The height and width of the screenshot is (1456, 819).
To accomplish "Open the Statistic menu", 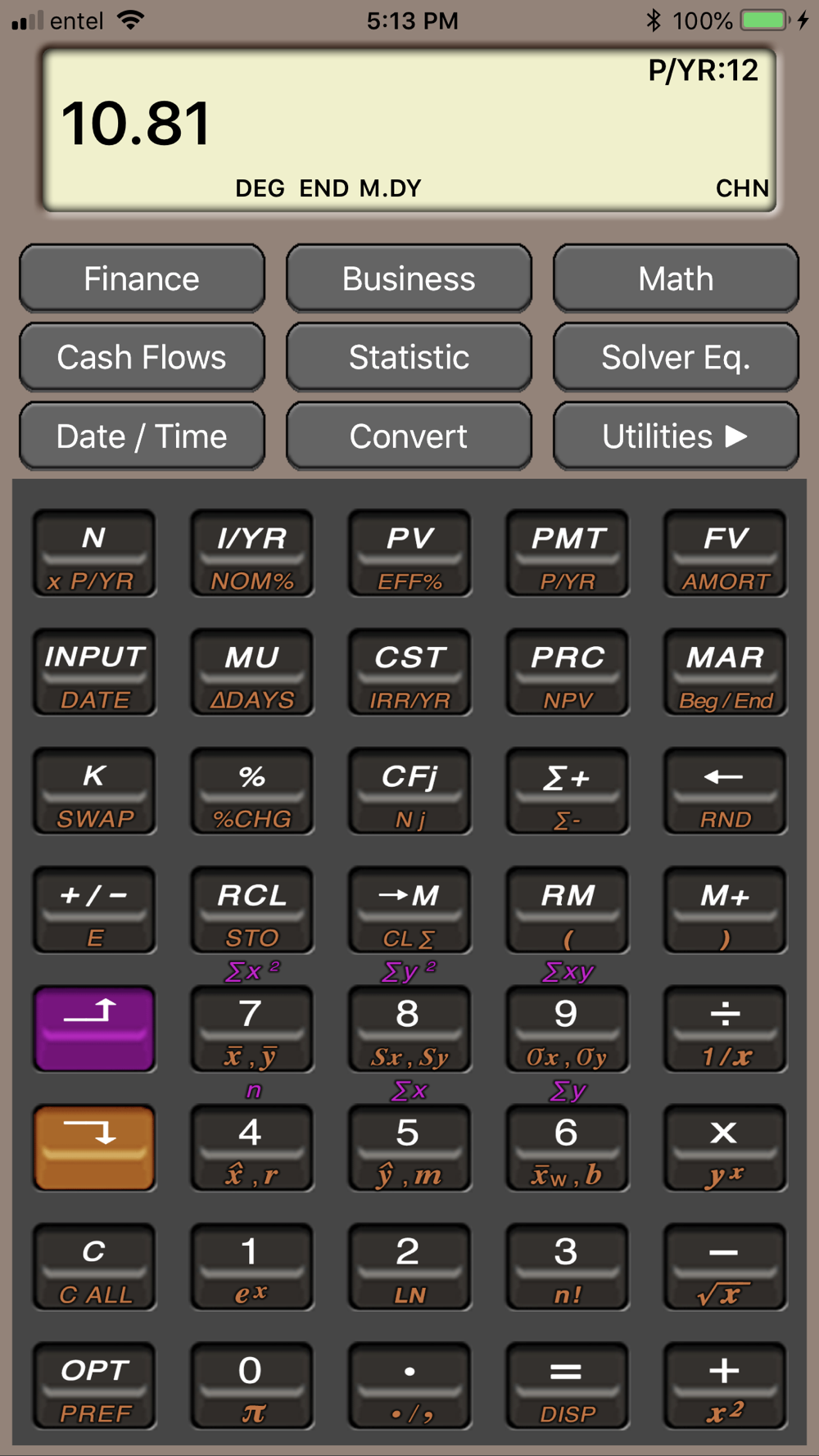I will tap(409, 357).
